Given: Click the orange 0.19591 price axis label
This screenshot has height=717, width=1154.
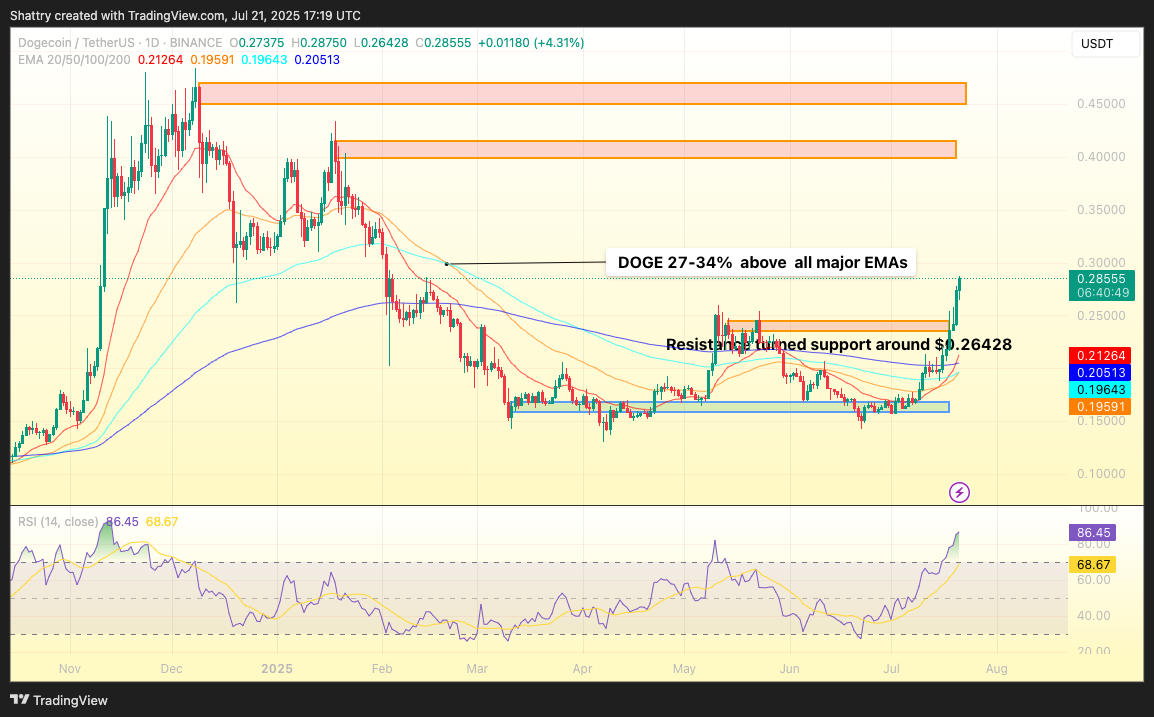Looking at the screenshot, I should 1101,406.
